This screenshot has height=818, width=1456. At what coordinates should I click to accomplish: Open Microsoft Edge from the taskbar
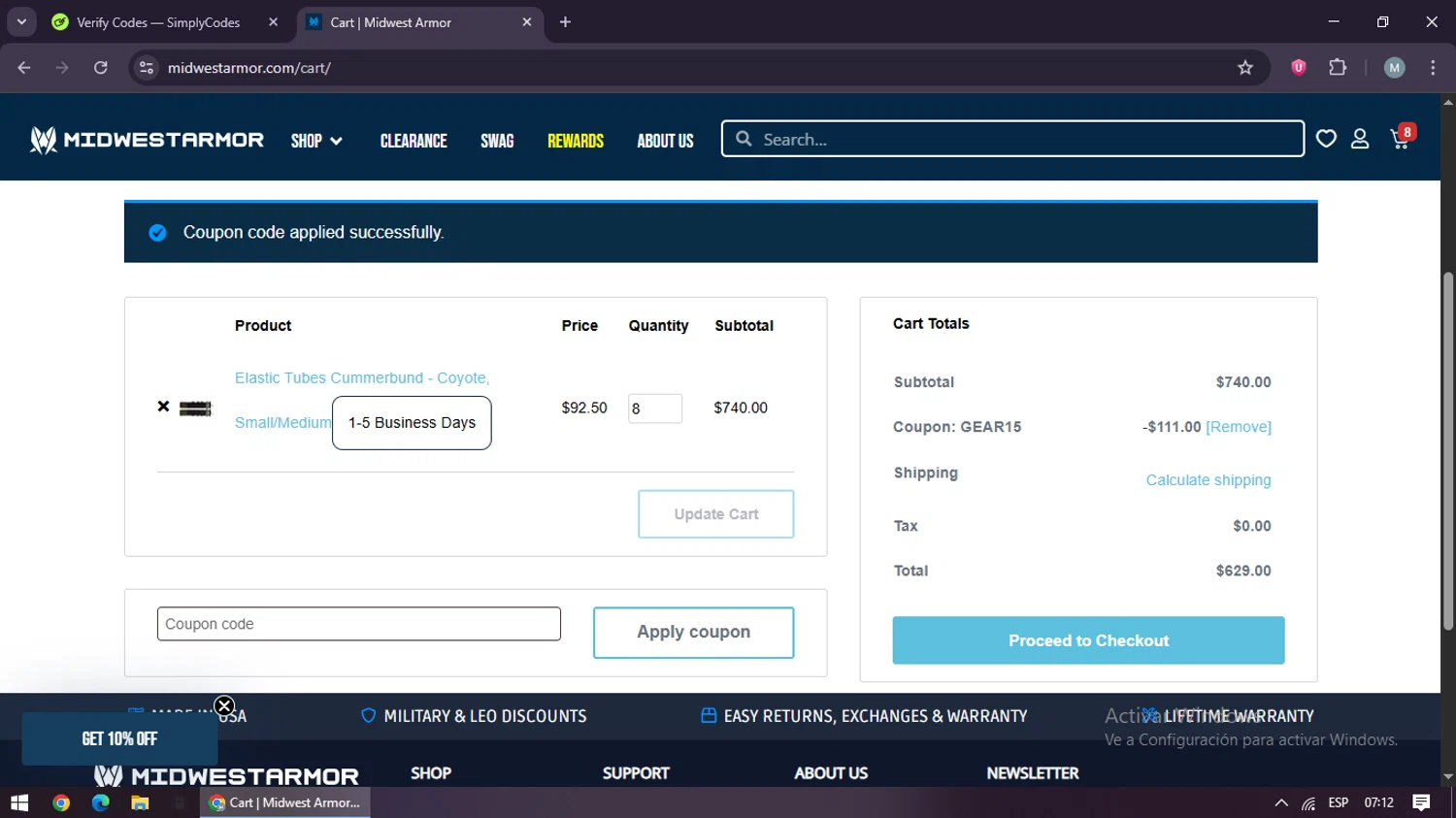[x=101, y=802]
